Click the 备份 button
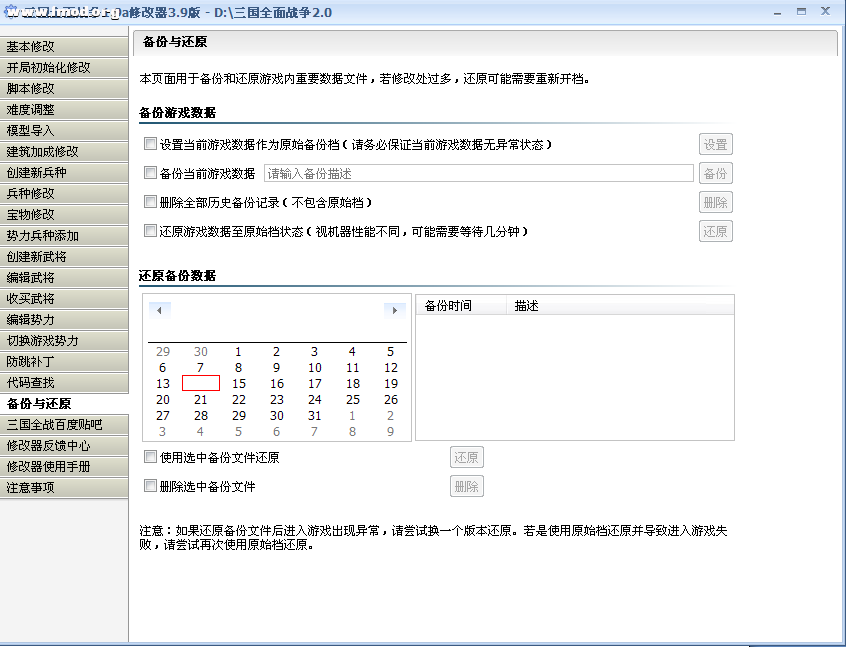This screenshot has height=647, width=846. [x=715, y=173]
